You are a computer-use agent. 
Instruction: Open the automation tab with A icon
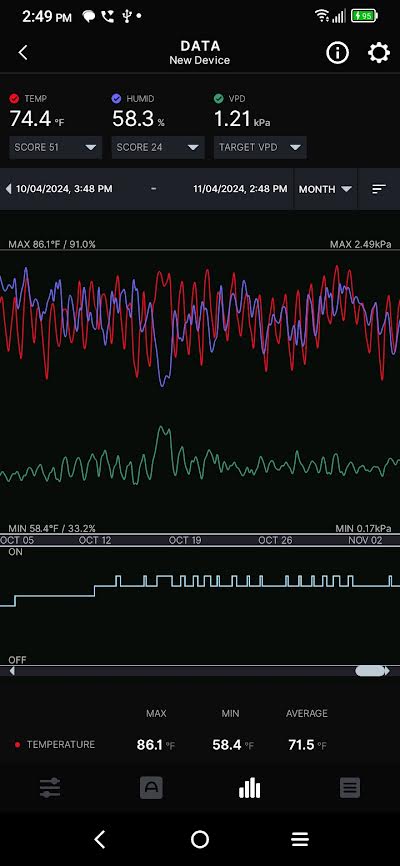coord(151,788)
